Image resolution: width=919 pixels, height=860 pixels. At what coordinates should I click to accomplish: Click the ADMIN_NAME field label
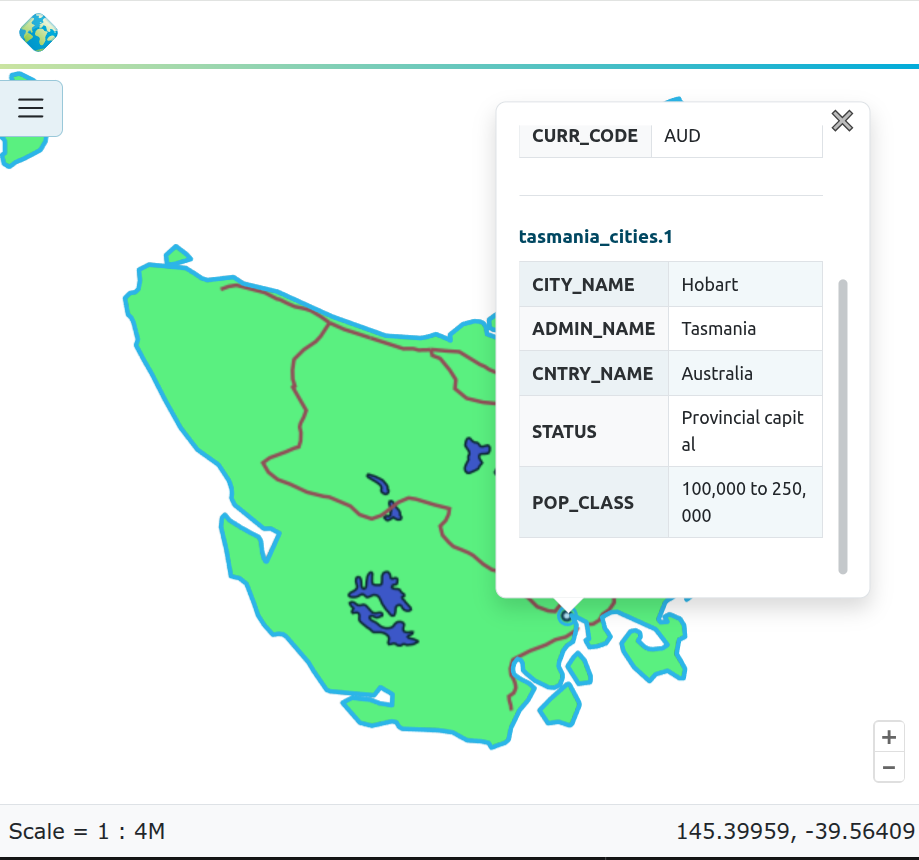[x=593, y=329]
